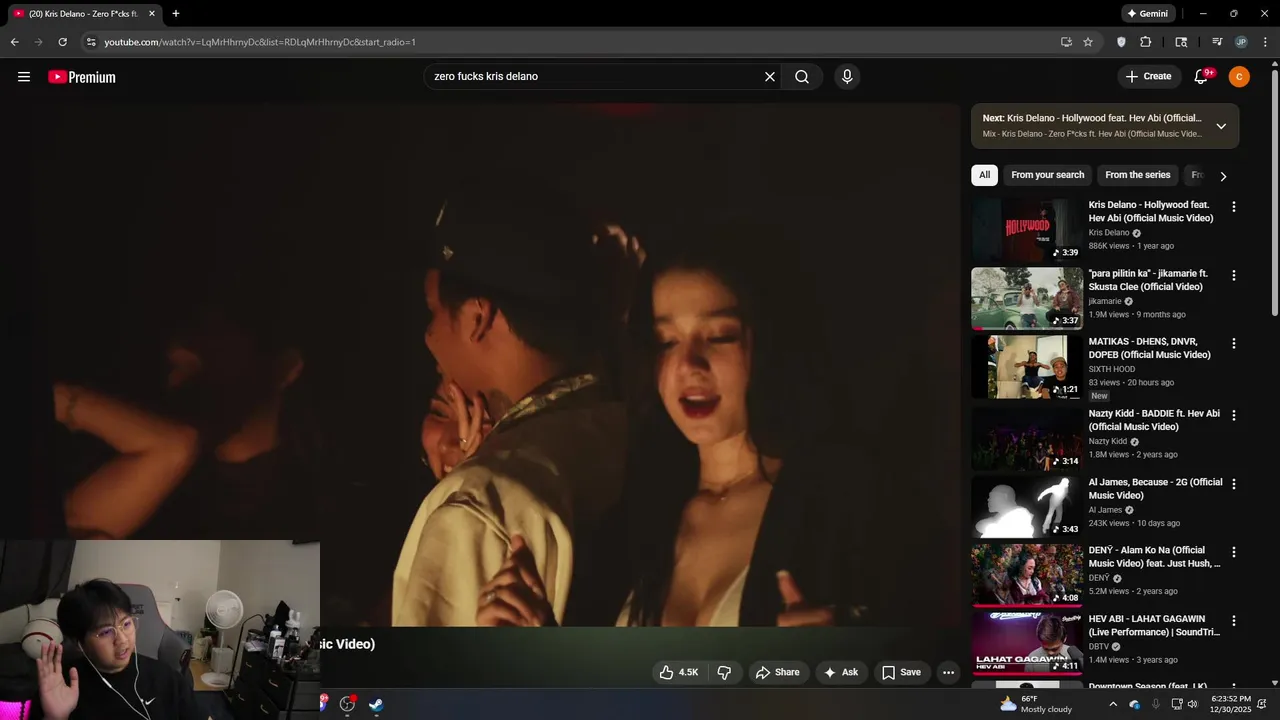Viewport: 1280px width, 720px height.
Task: Open DENY Alam Ko Na title
Action: pos(1155,557)
